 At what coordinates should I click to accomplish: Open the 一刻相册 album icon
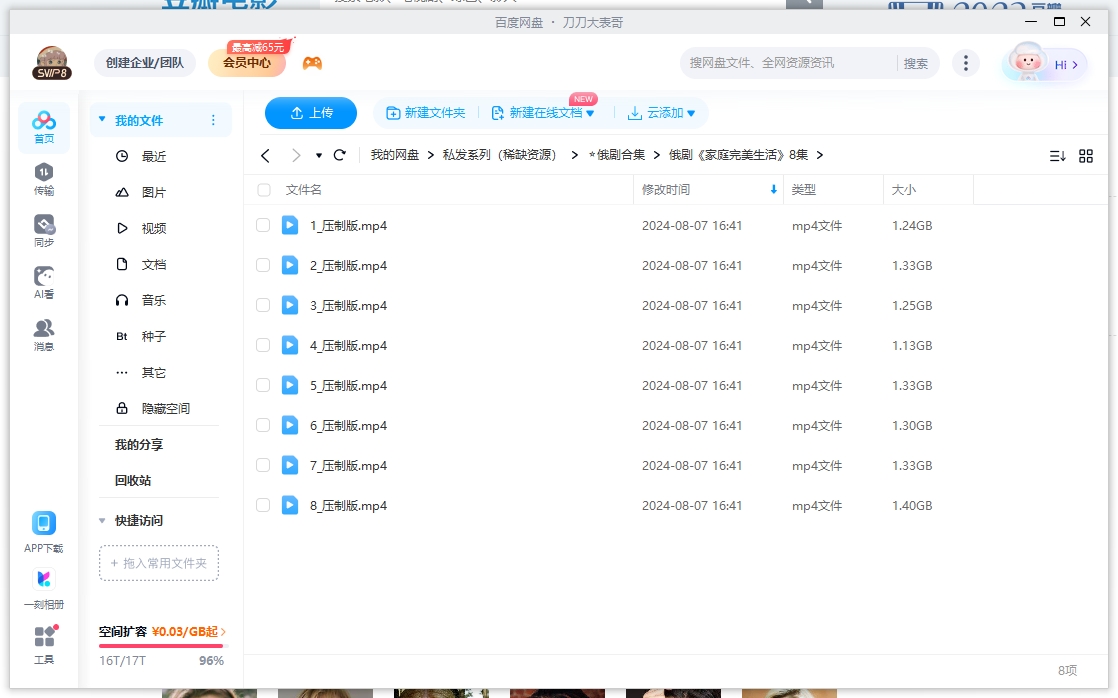pos(43,578)
